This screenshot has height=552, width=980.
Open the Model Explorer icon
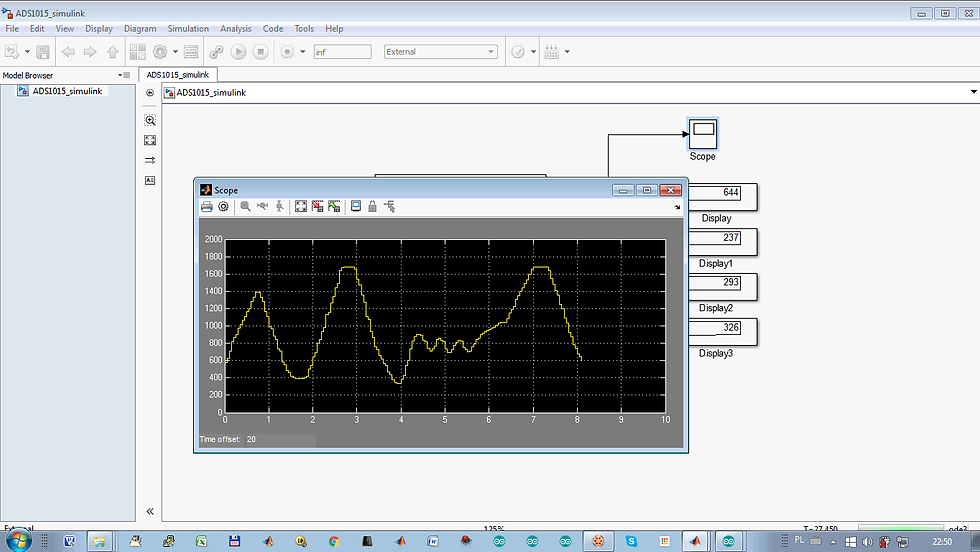191,52
